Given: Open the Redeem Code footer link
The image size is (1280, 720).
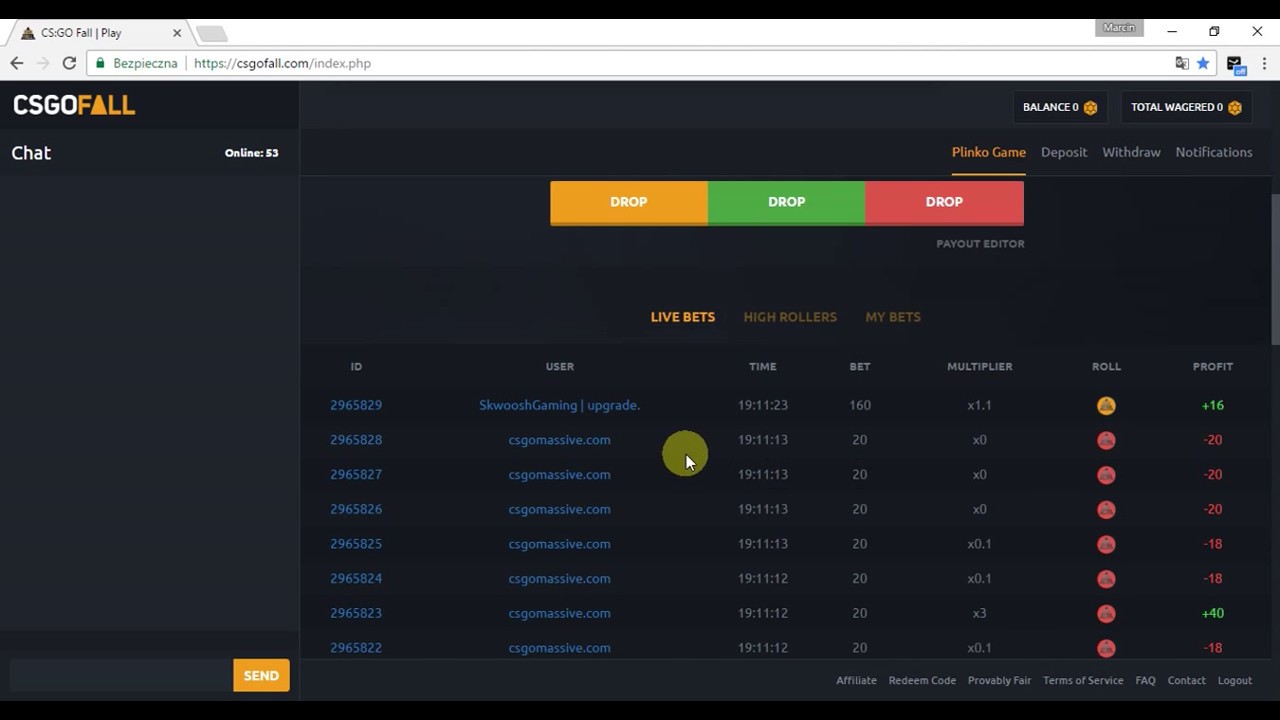Looking at the screenshot, I should [922, 680].
